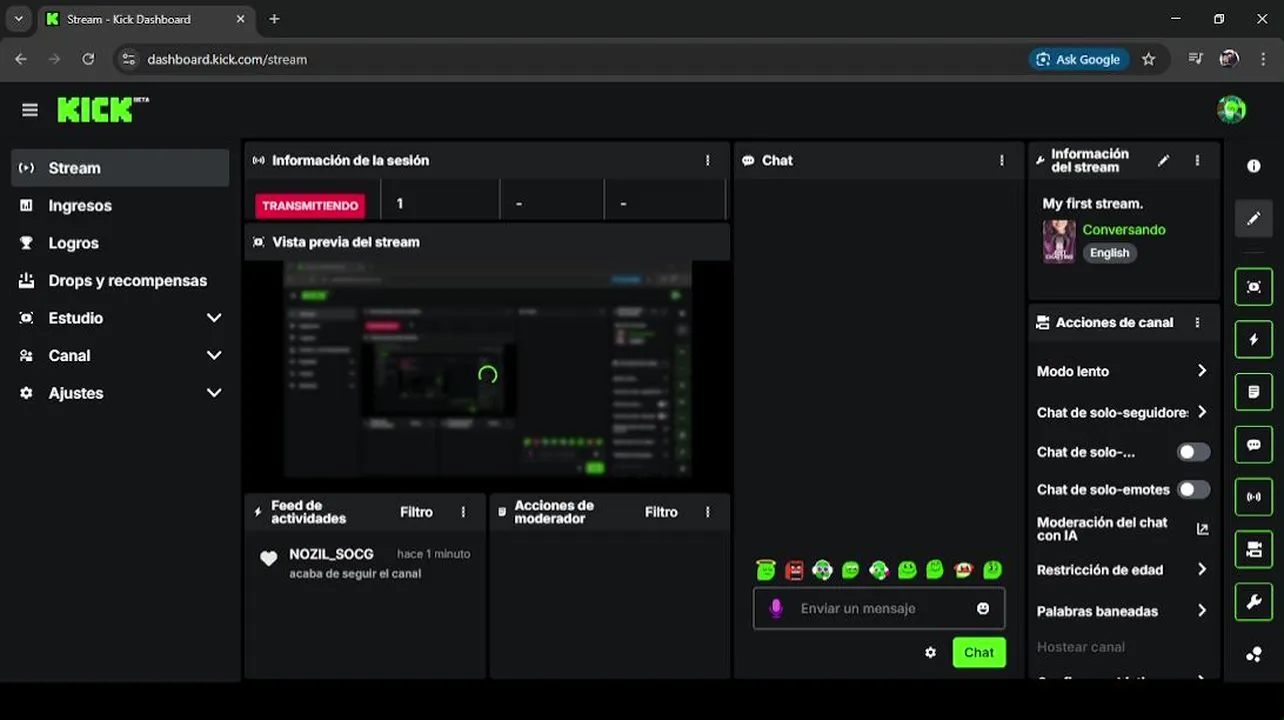Bookmark this page with the star icon
The height and width of the screenshot is (720, 1284).
pos(1149,59)
